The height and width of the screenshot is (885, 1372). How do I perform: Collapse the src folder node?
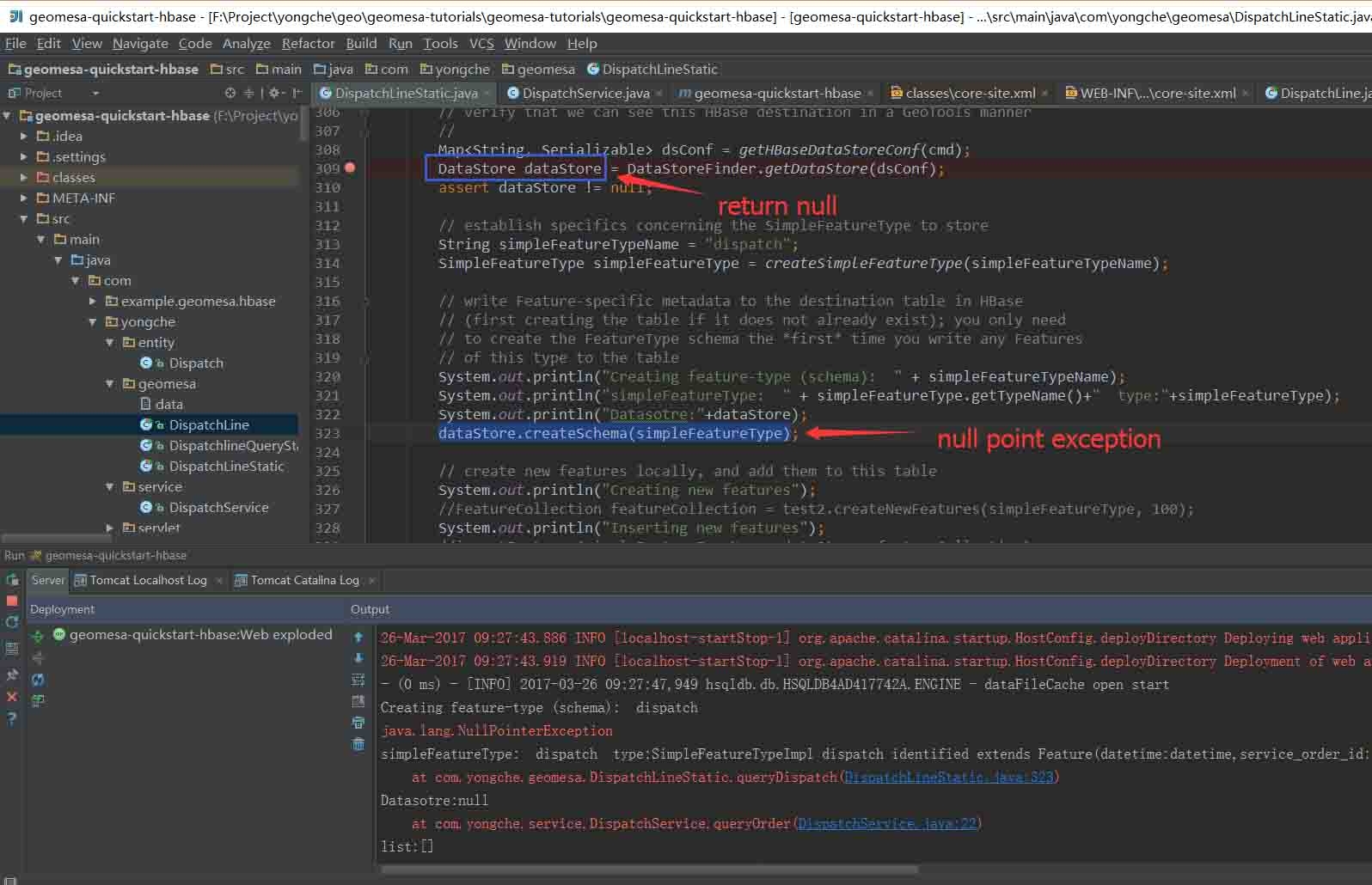pos(24,219)
